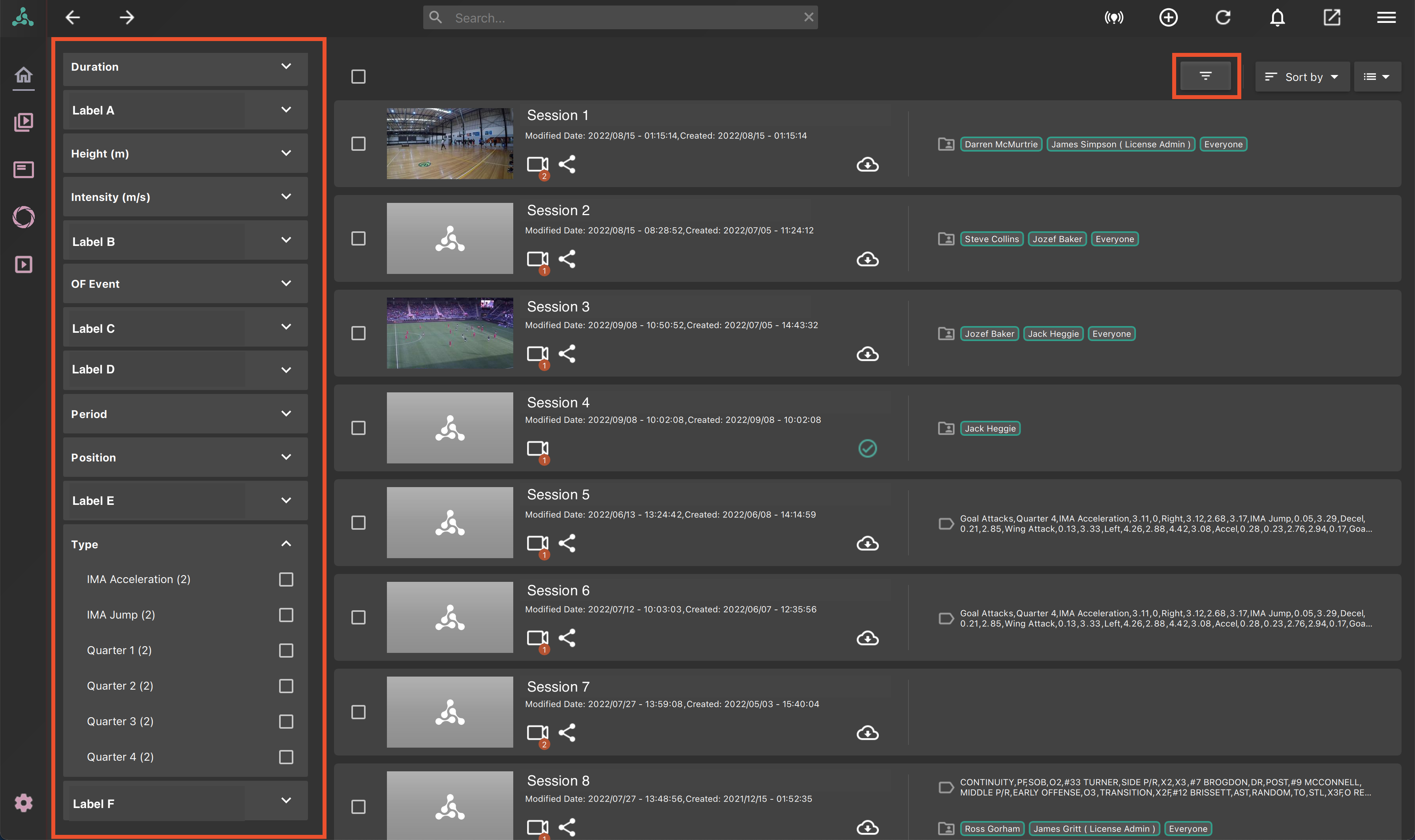The width and height of the screenshot is (1415, 840).
Task: Open the video library sidebar icon
Action: [x=23, y=122]
